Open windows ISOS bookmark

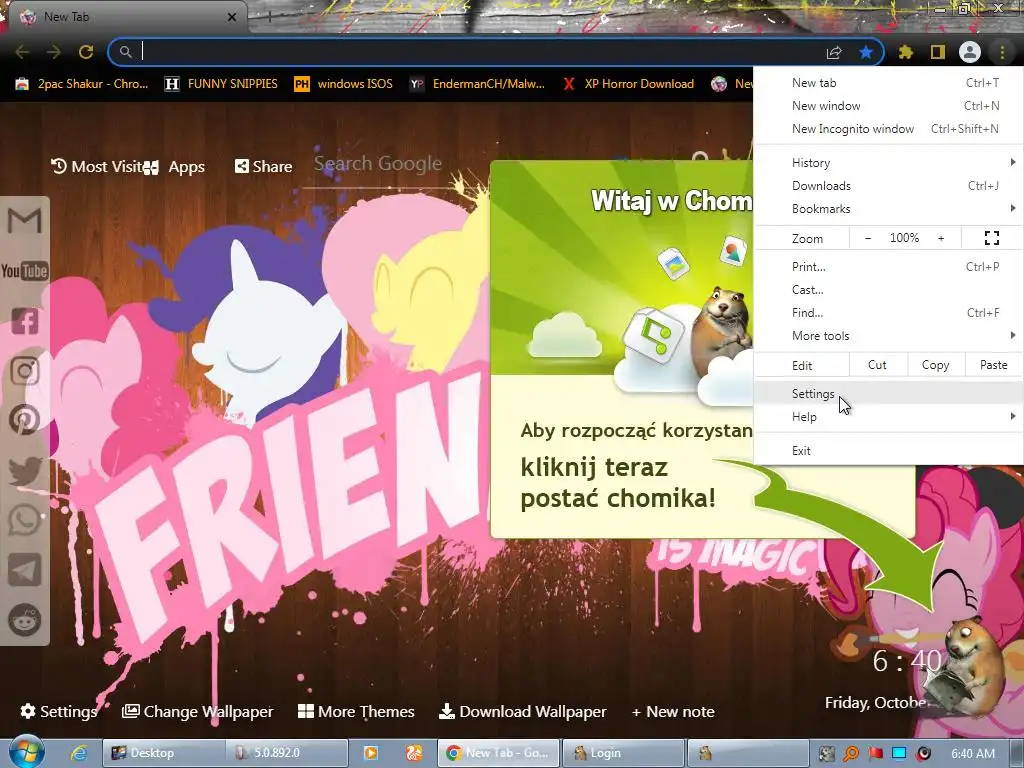click(344, 84)
